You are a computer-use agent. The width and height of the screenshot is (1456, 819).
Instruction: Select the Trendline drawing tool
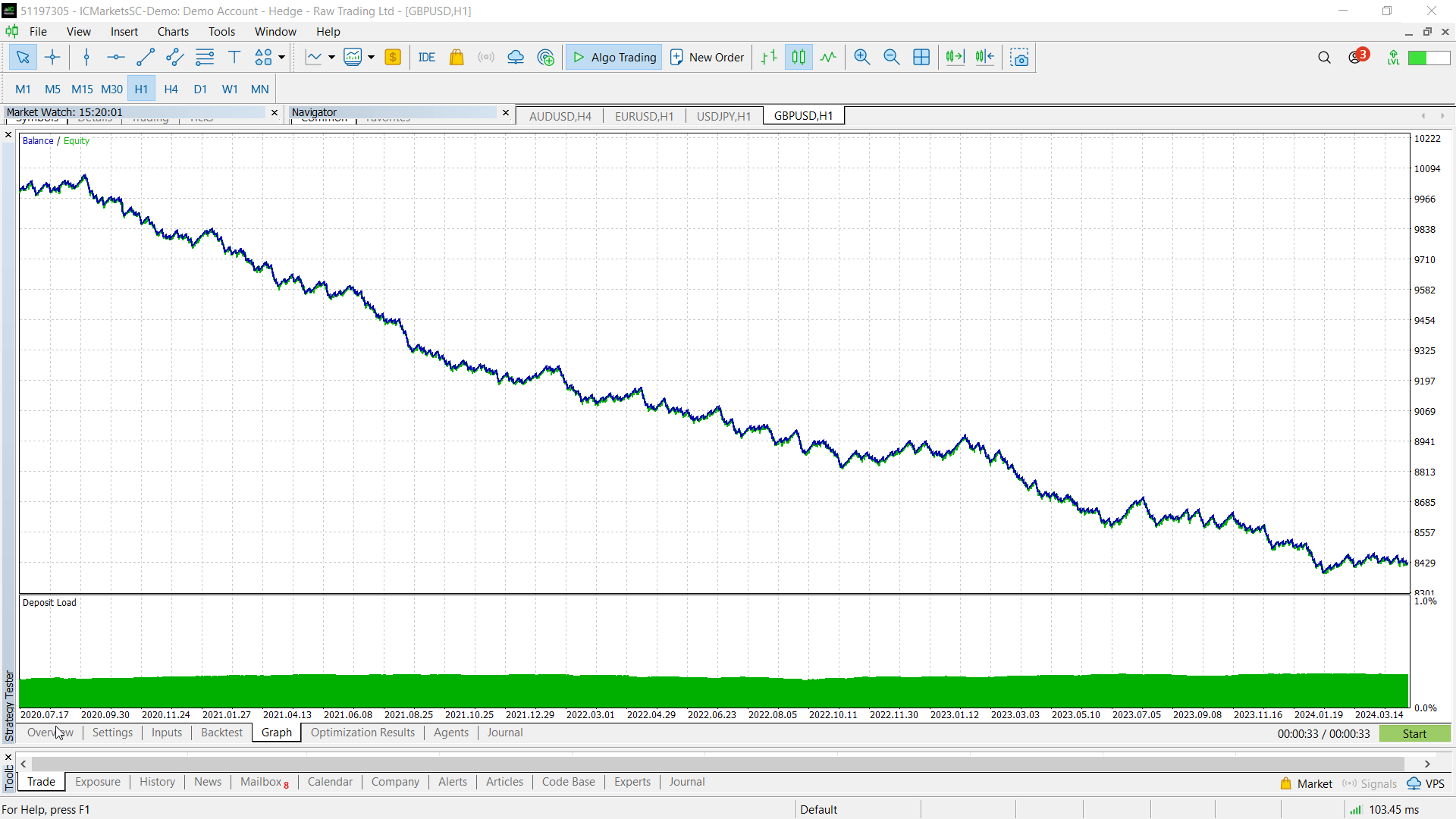point(145,57)
